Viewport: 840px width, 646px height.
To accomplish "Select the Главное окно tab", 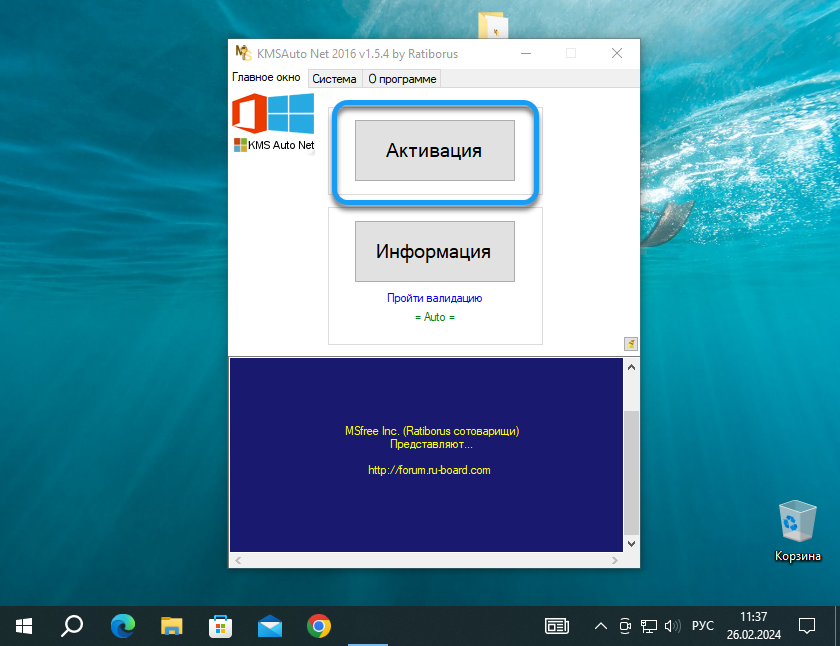I will coord(266,77).
